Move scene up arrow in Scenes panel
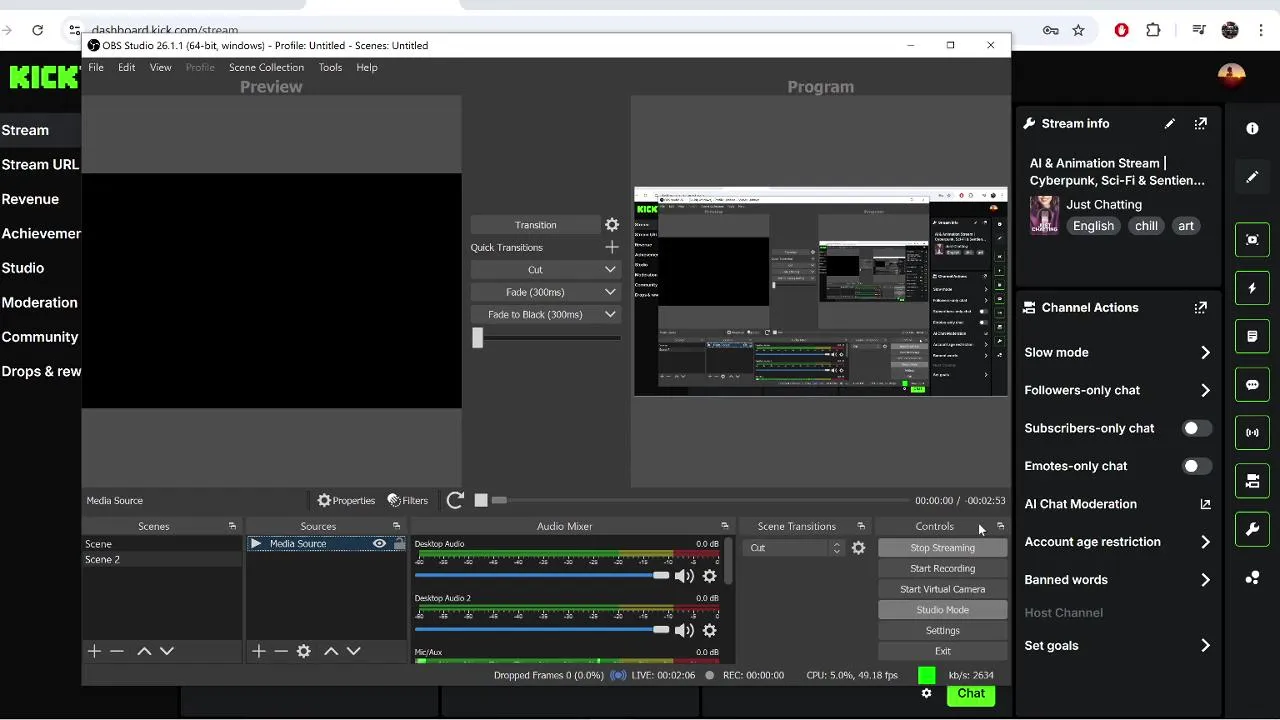1280x720 pixels. [x=144, y=651]
